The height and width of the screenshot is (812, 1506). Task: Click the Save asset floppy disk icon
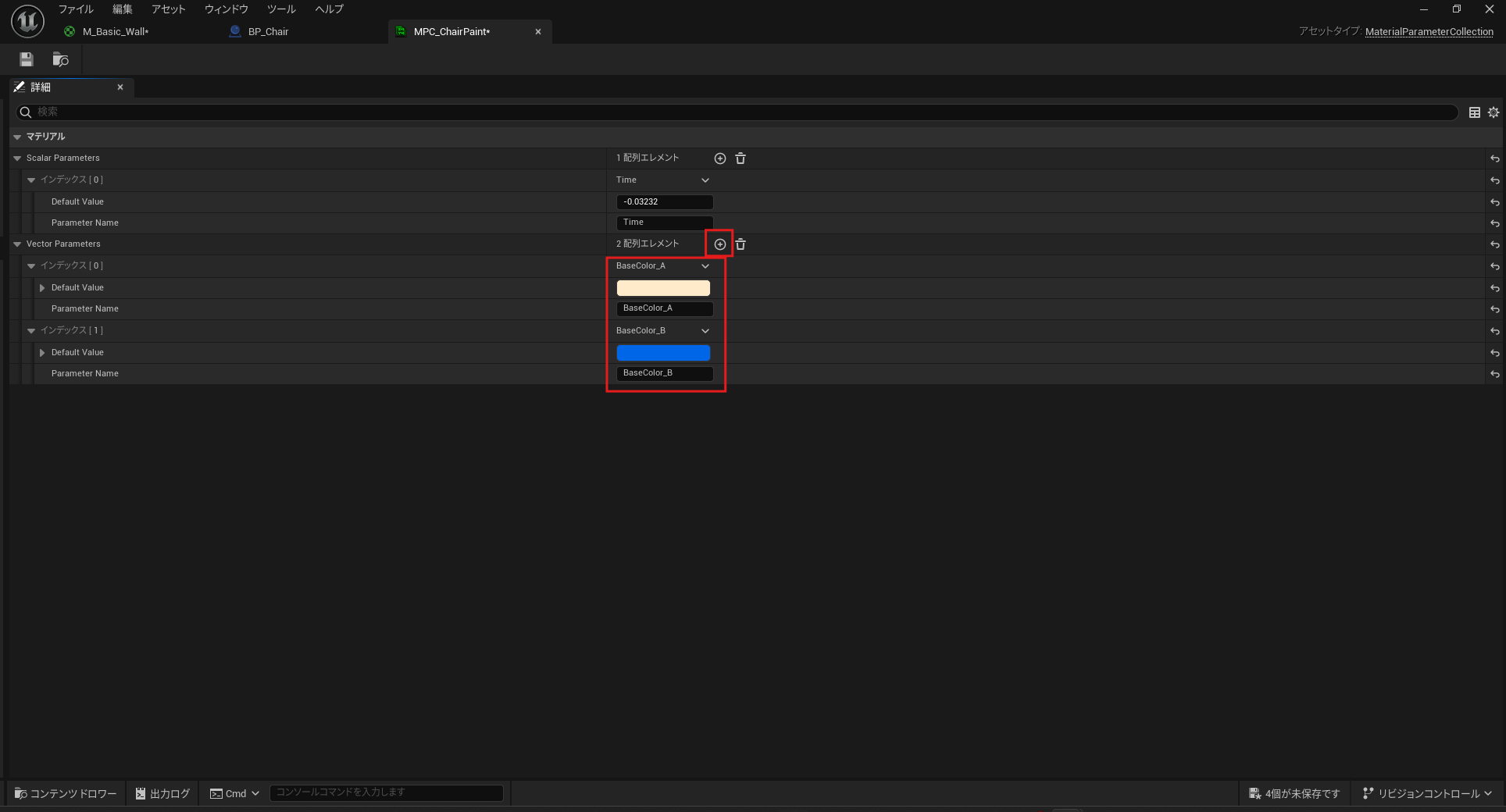point(27,59)
